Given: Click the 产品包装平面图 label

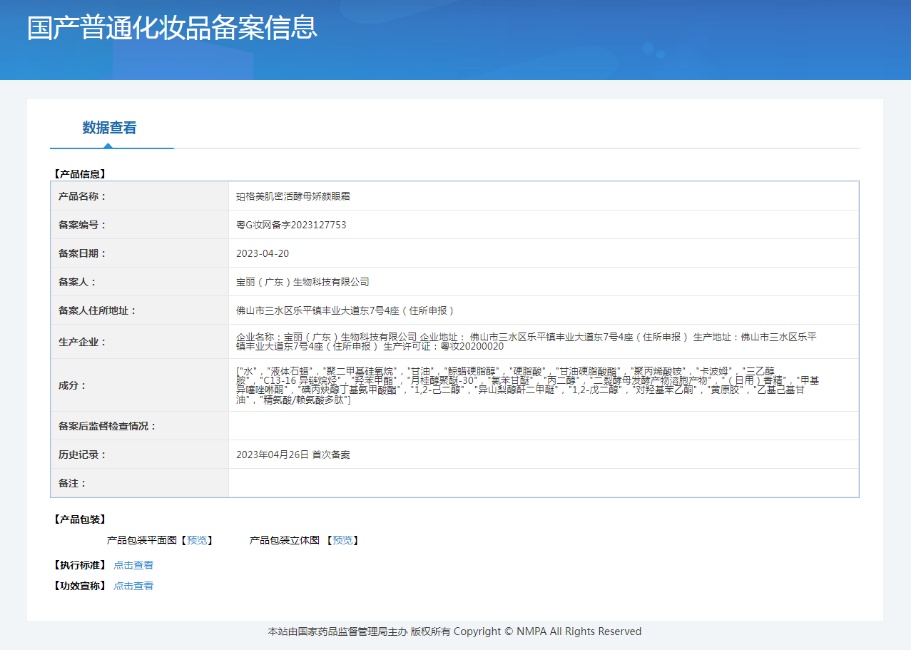Looking at the screenshot, I should [x=142, y=540].
